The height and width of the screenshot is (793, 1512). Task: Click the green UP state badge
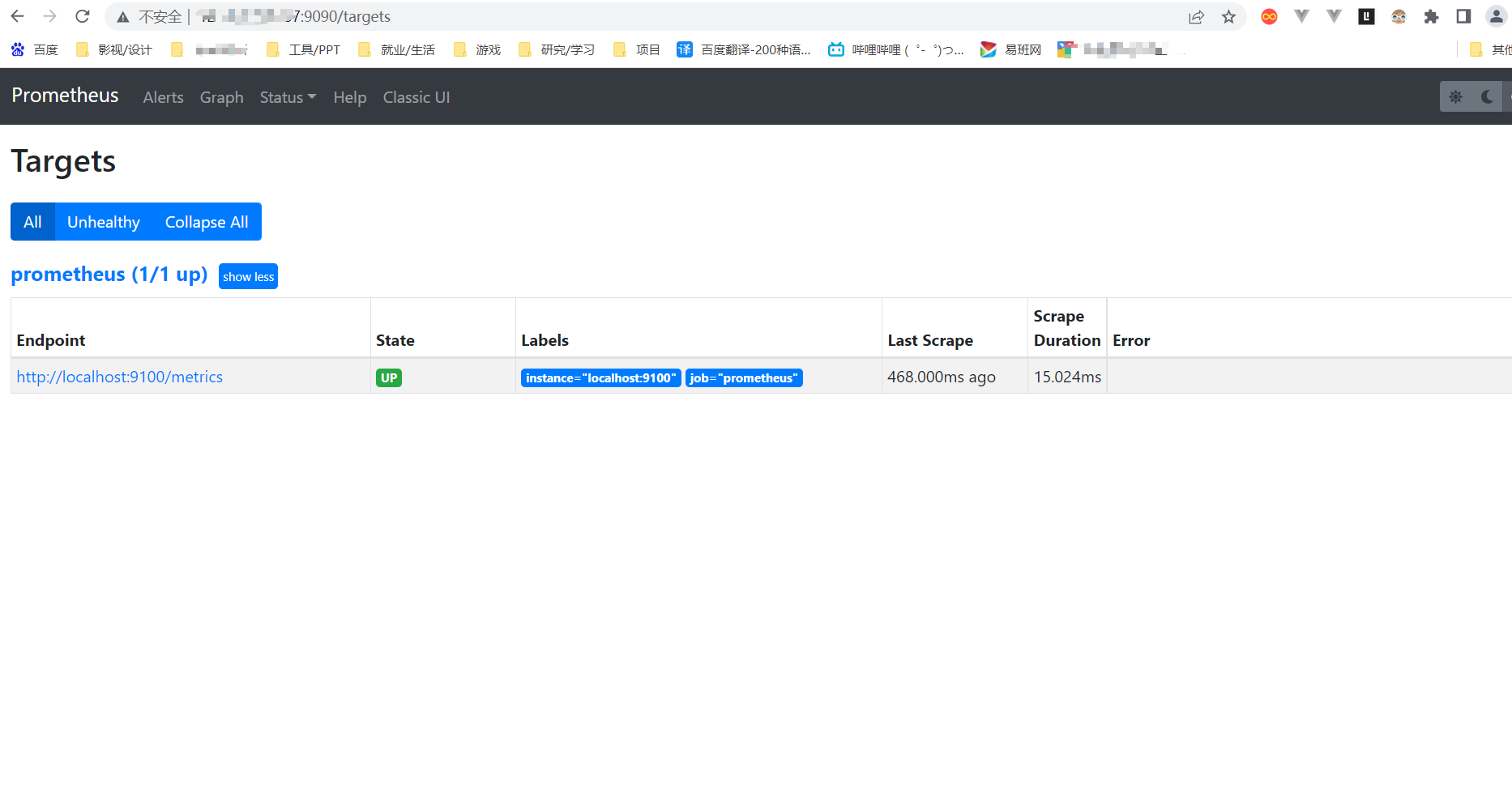pyautogui.click(x=389, y=377)
